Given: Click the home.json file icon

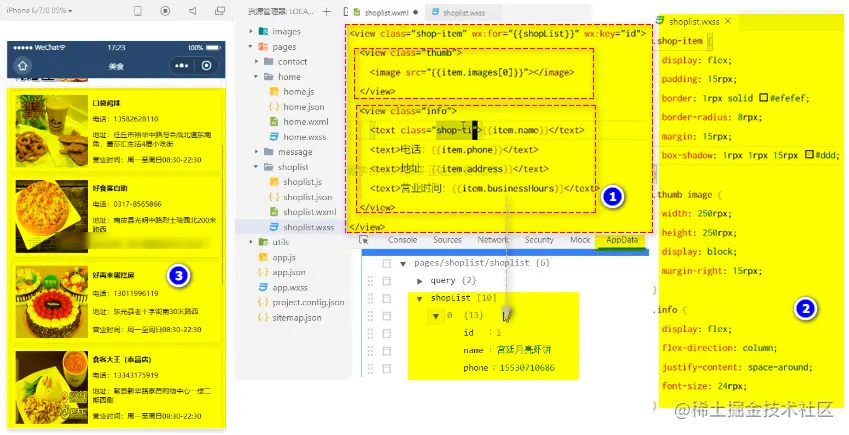Looking at the screenshot, I should click(x=274, y=107).
